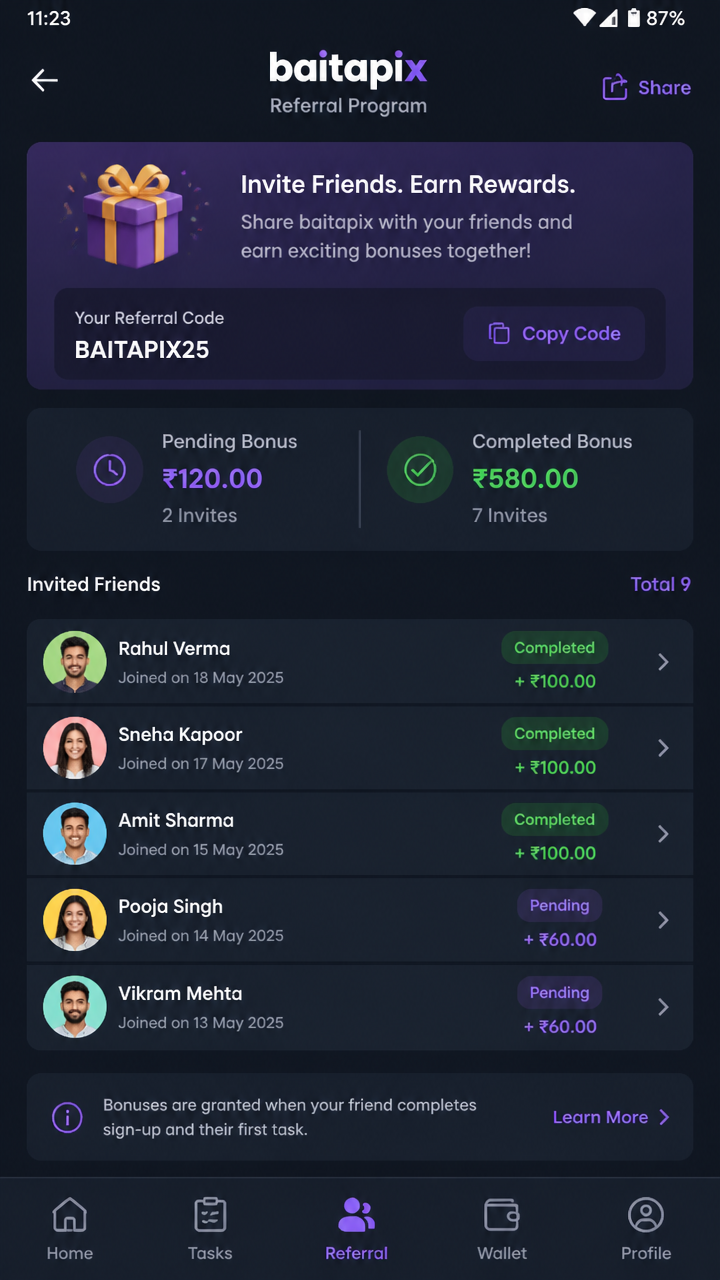720x1280 pixels.
Task: Click Rahul Verma's Completed status badge
Action: coord(554,648)
